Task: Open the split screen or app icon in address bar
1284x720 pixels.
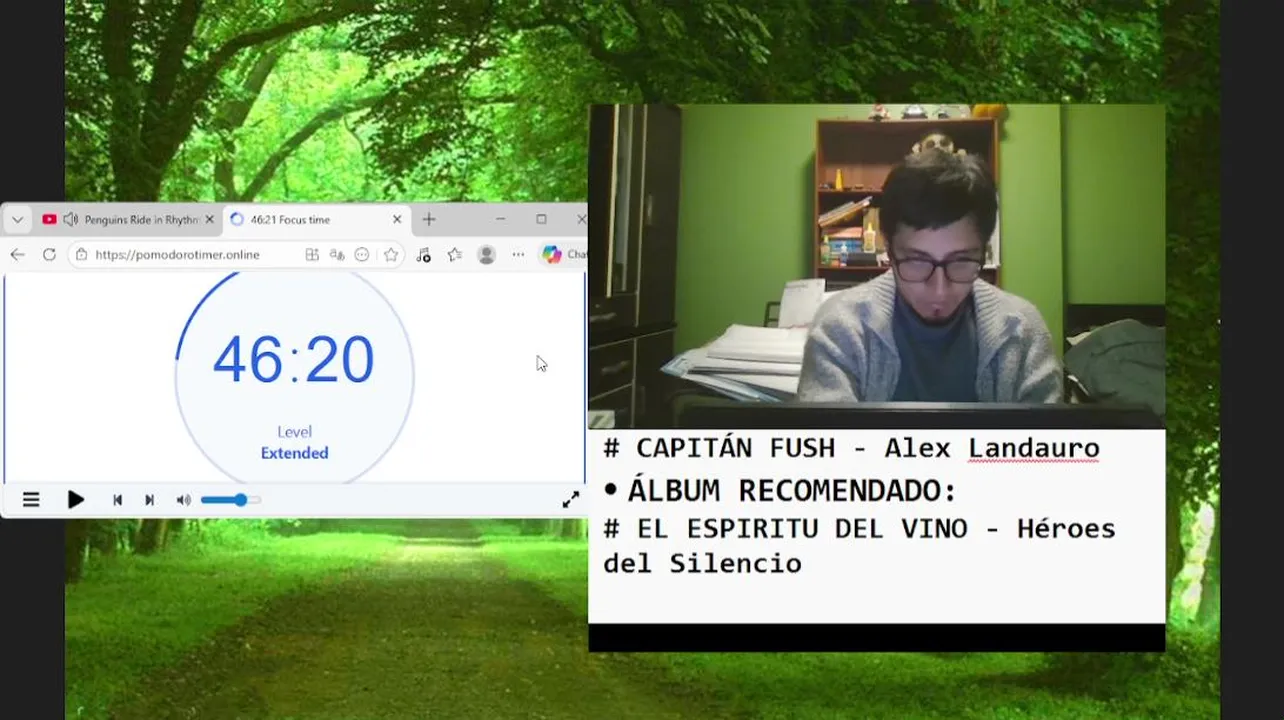Action: pyautogui.click(x=312, y=255)
